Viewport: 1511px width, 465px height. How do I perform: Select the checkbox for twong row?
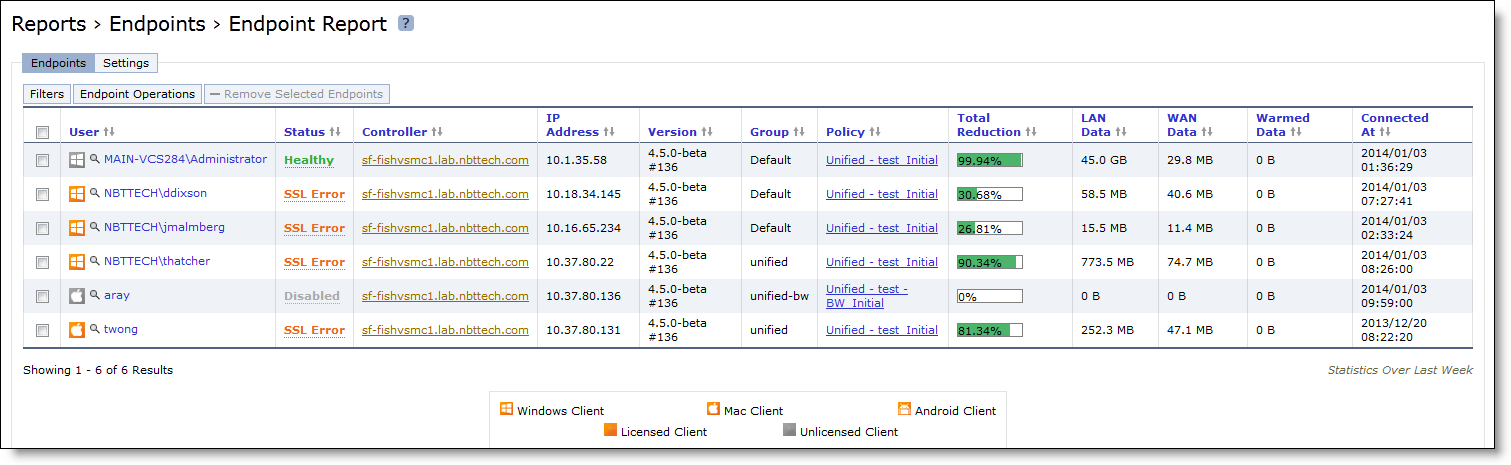point(42,330)
